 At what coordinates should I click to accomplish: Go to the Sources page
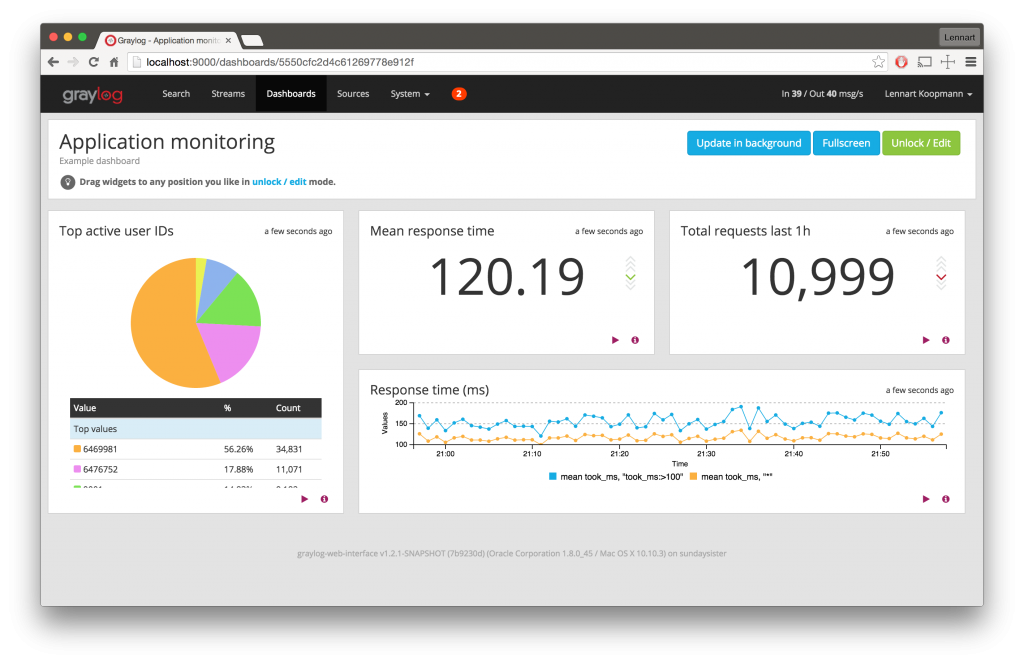pyautogui.click(x=353, y=93)
